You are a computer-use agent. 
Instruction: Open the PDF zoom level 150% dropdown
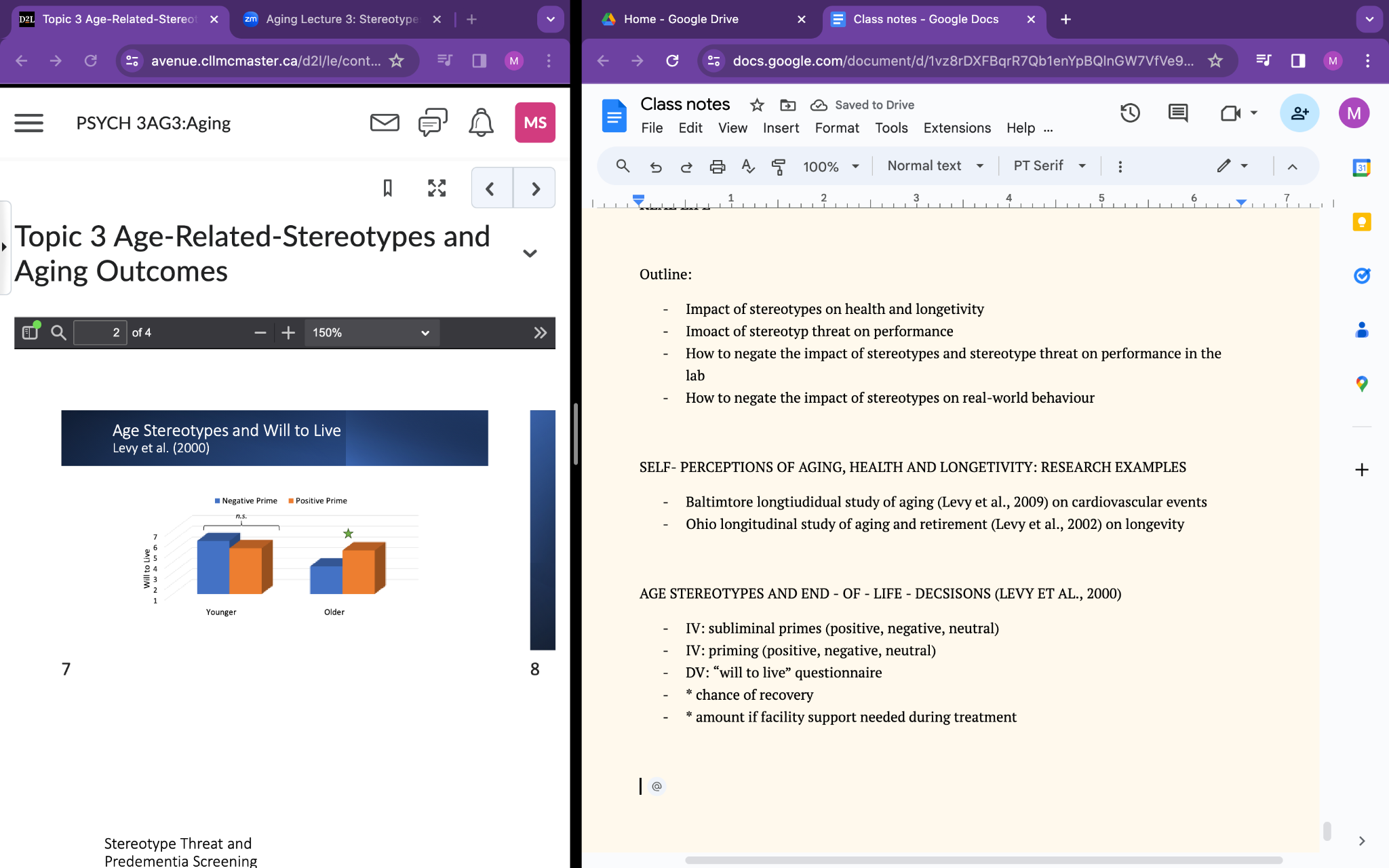371,333
